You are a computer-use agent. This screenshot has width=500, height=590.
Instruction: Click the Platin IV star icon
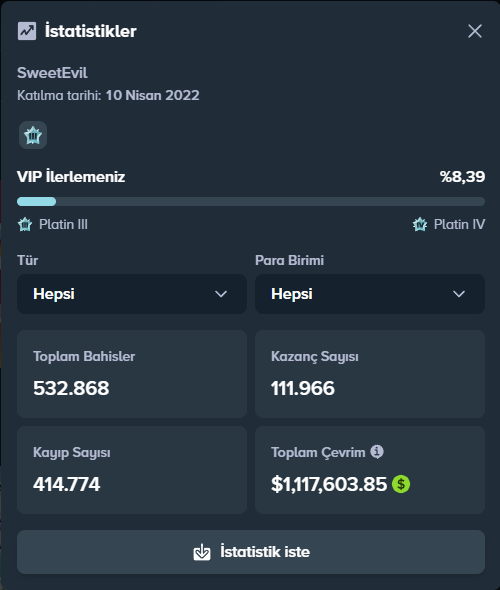(420, 224)
